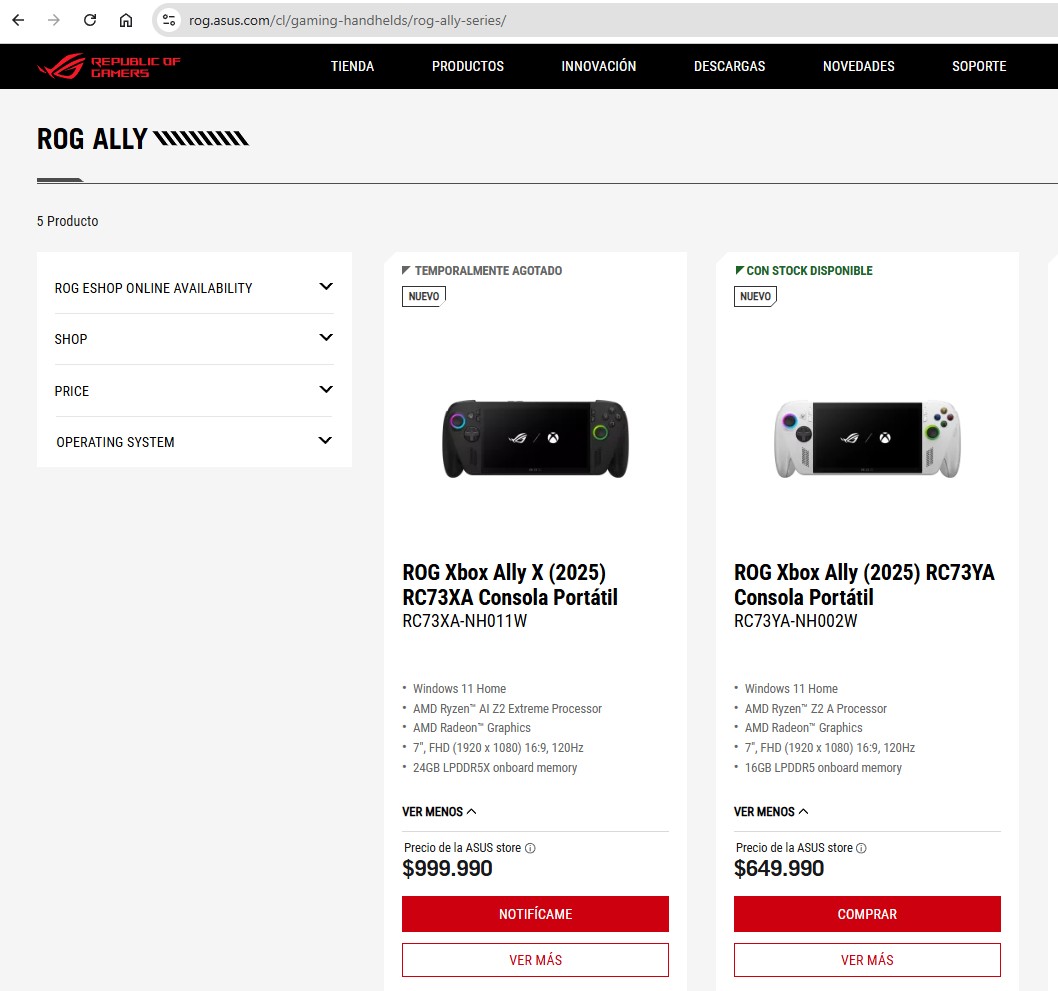Click info icon beside the $999.990 price label
1058x991 pixels.
coord(530,848)
